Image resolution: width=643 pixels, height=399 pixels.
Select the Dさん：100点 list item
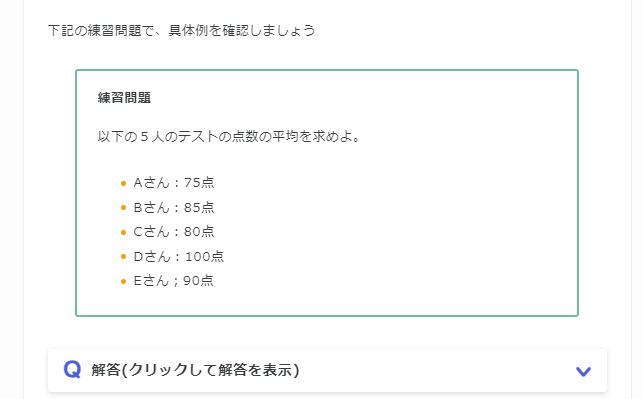179,256
